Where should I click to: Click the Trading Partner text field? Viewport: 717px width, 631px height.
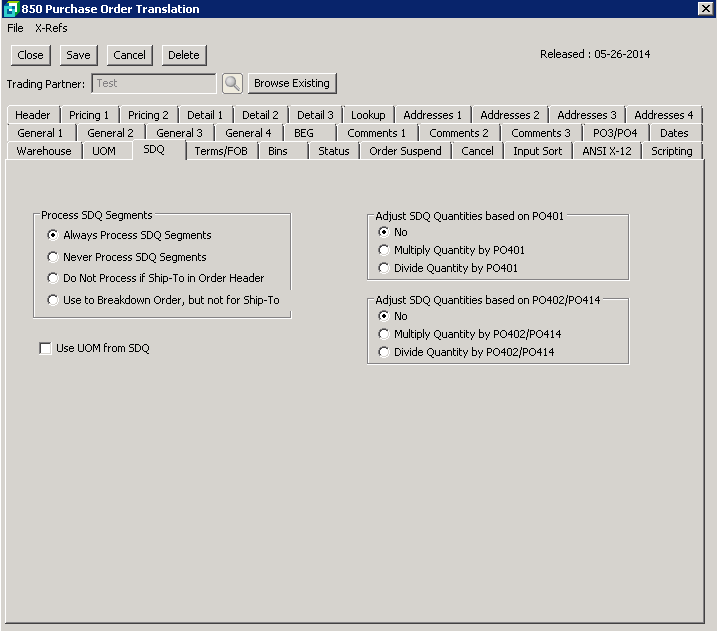[x=153, y=84]
